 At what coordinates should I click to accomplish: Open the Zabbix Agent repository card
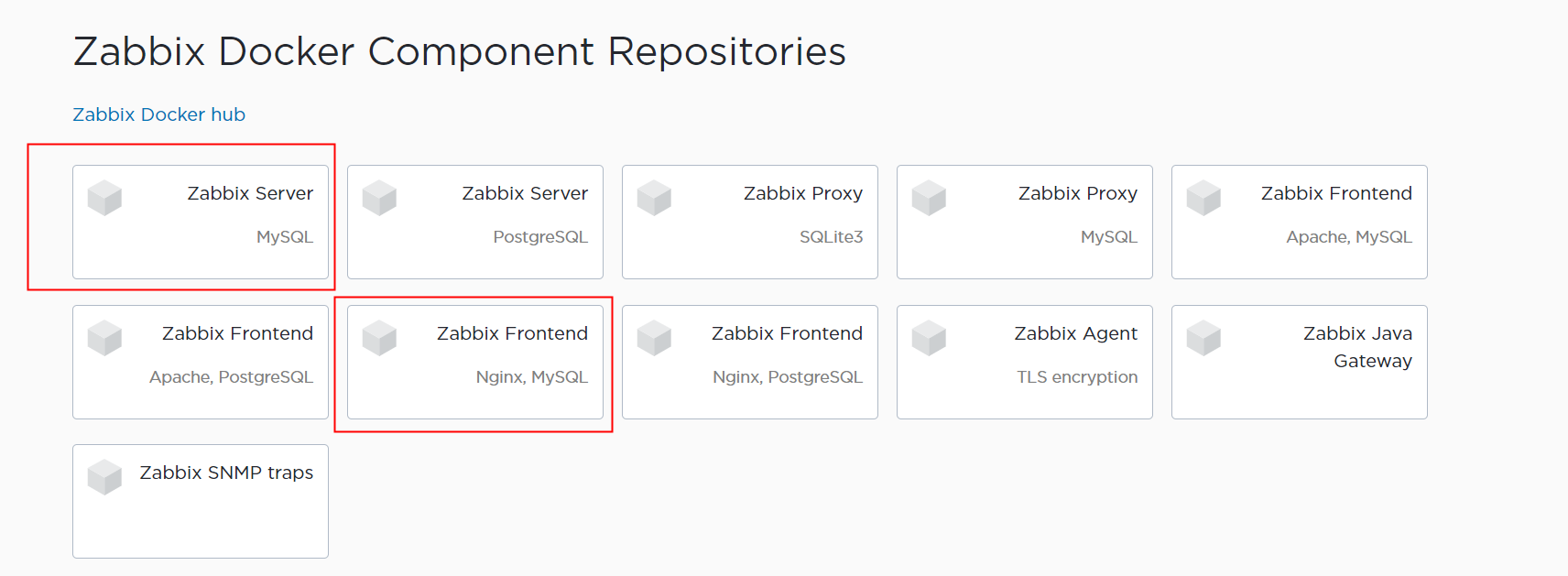[1024, 362]
